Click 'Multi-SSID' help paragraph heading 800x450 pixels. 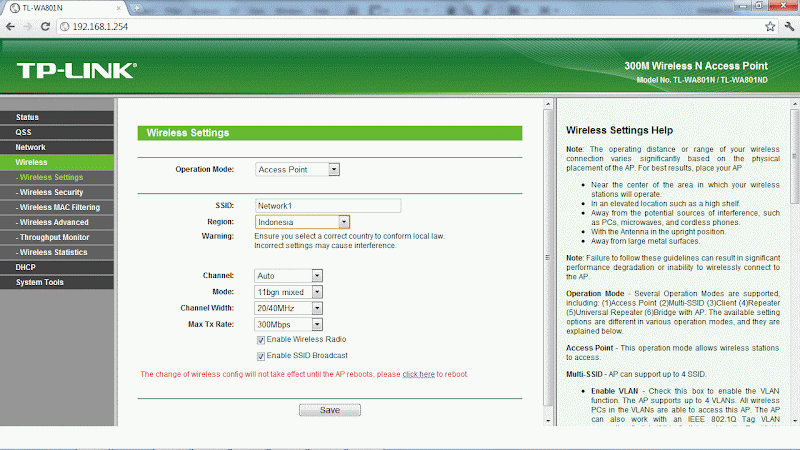coord(584,374)
